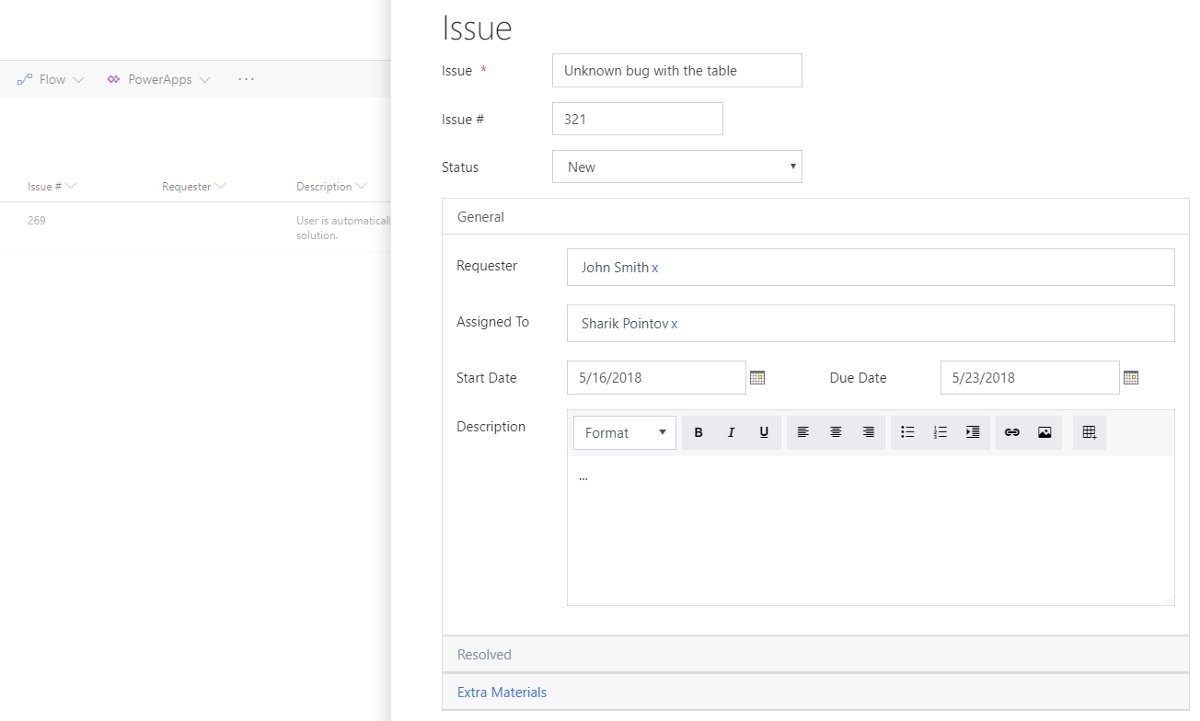Align description text left
The width and height of the screenshot is (1200, 721).
(803, 433)
